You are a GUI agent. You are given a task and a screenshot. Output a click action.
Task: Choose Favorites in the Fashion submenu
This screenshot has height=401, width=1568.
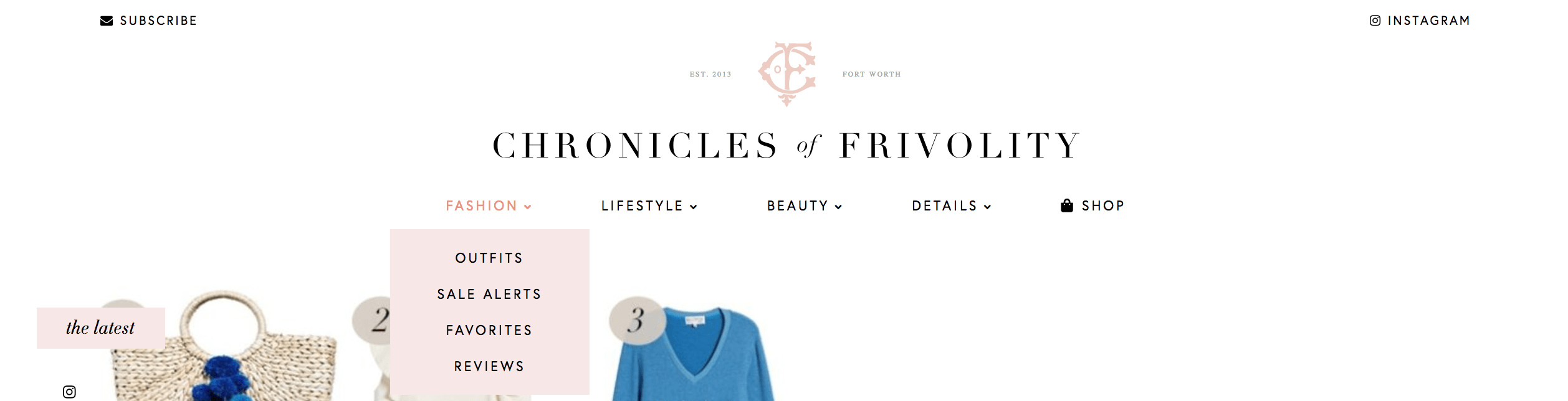tap(489, 330)
